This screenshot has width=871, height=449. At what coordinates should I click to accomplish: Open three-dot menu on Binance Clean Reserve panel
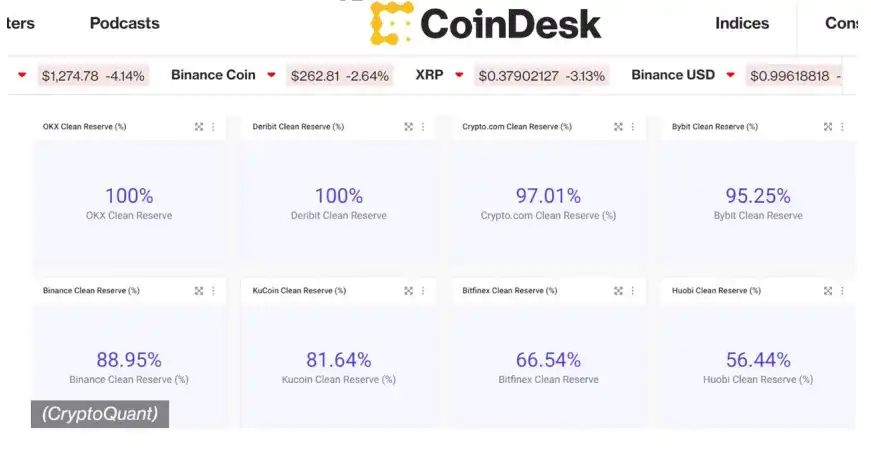coord(213,291)
